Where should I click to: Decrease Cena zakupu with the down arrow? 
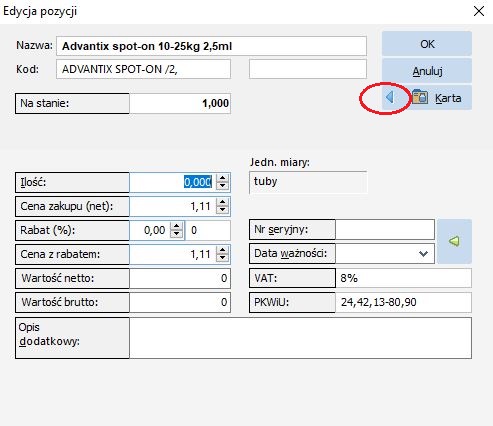[x=222, y=210]
